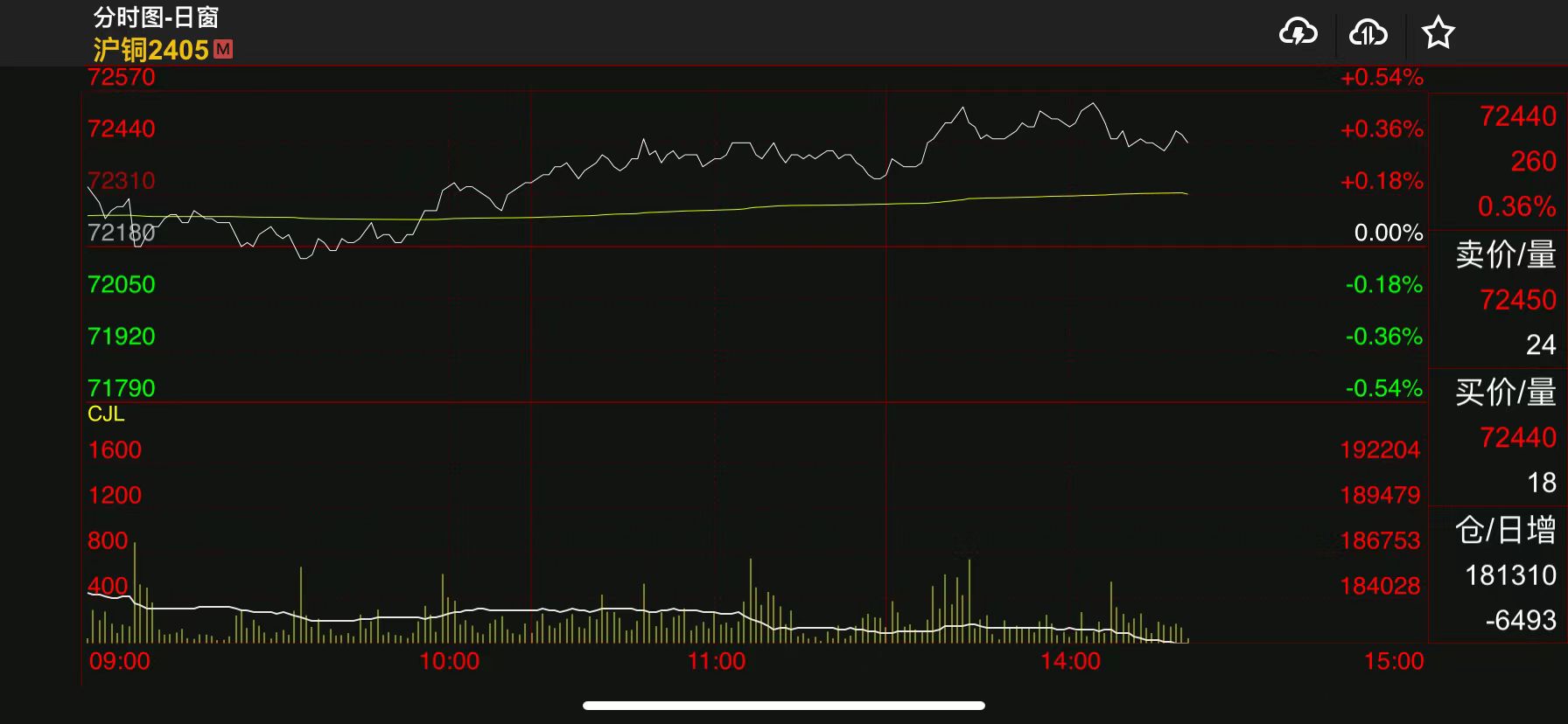Tap the 181310 open interest value
The height and width of the screenshot is (724, 1568).
(1510, 575)
